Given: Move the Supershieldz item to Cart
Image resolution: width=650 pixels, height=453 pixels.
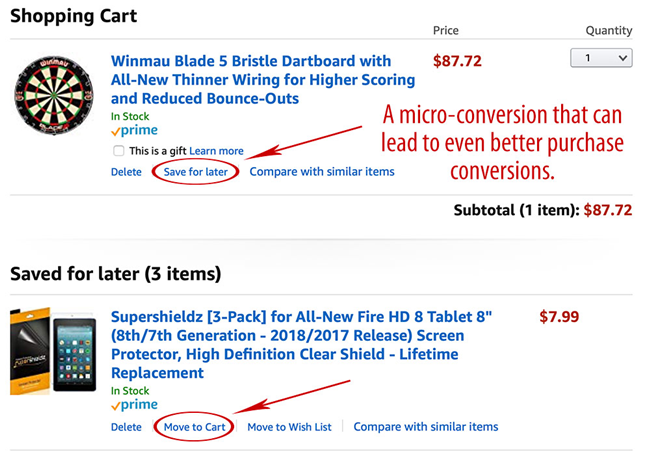Looking at the screenshot, I should 195,427.
